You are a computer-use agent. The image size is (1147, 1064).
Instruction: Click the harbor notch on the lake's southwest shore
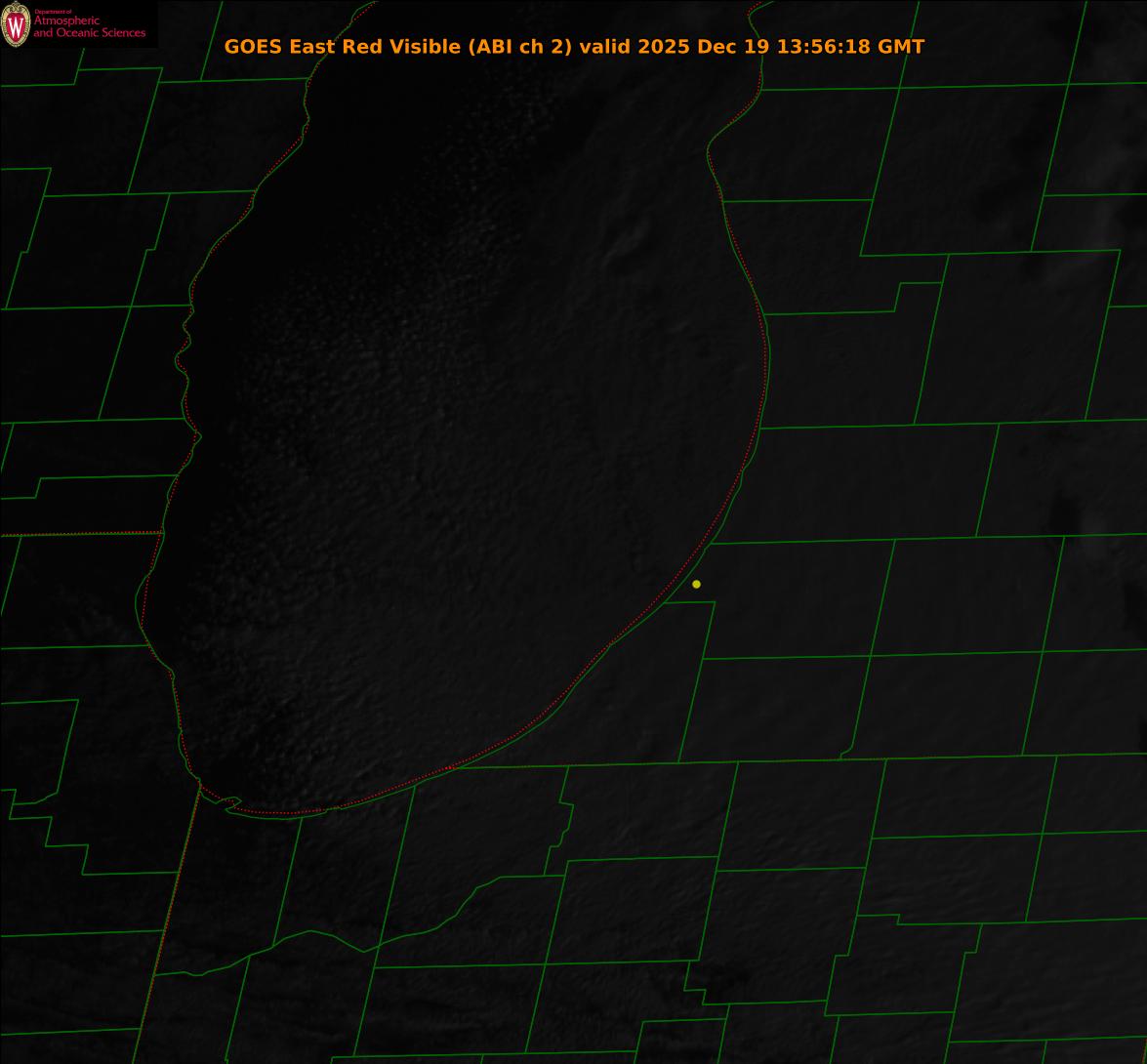[x=232, y=803]
